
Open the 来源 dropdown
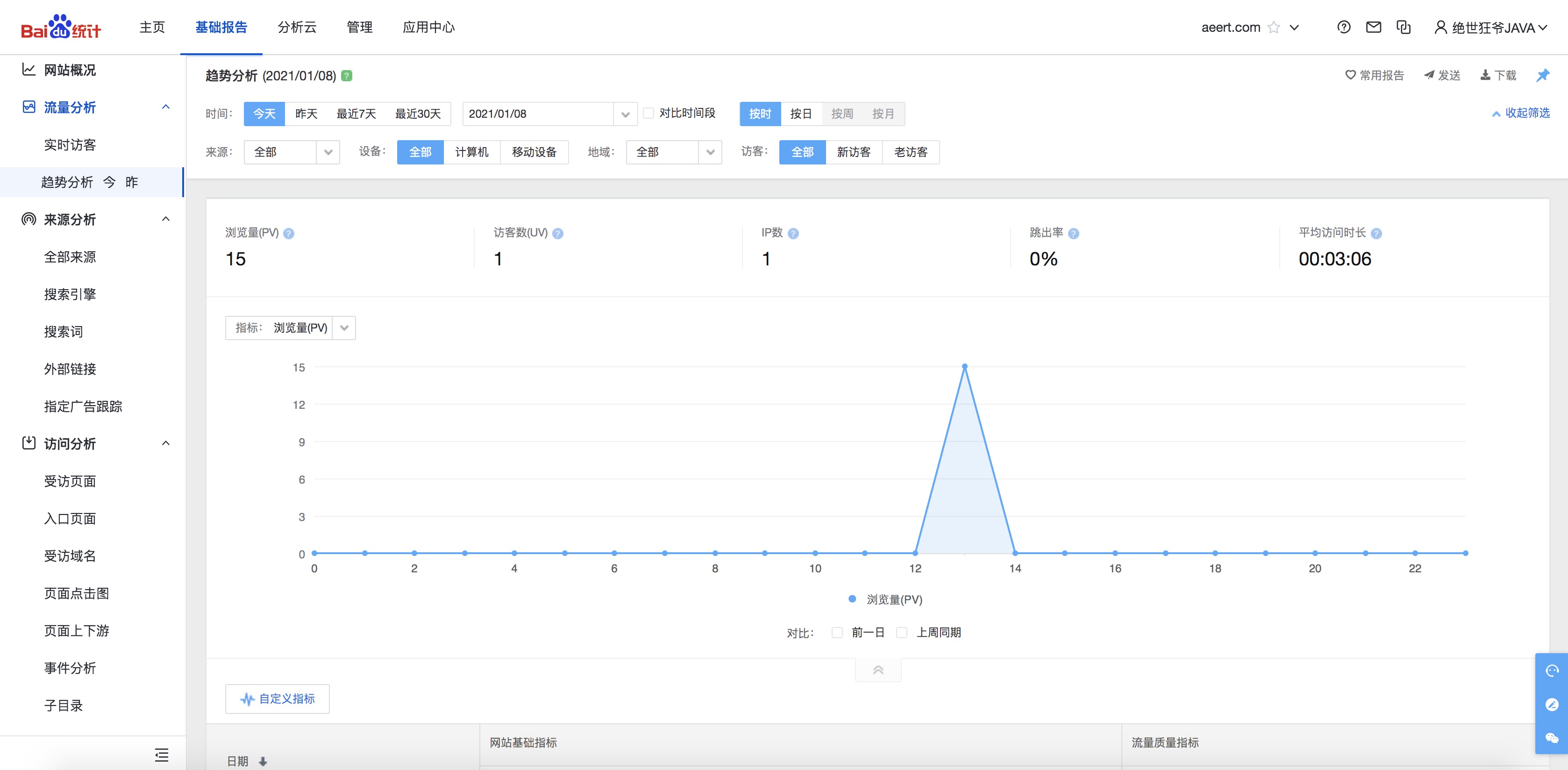click(292, 152)
